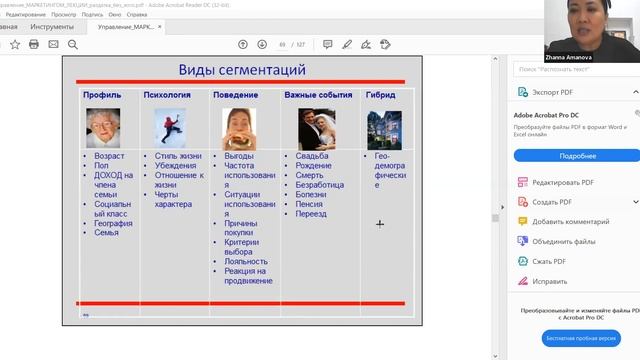The image size is (640, 360).
Task: Click the page number field
Action: tap(282, 44)
